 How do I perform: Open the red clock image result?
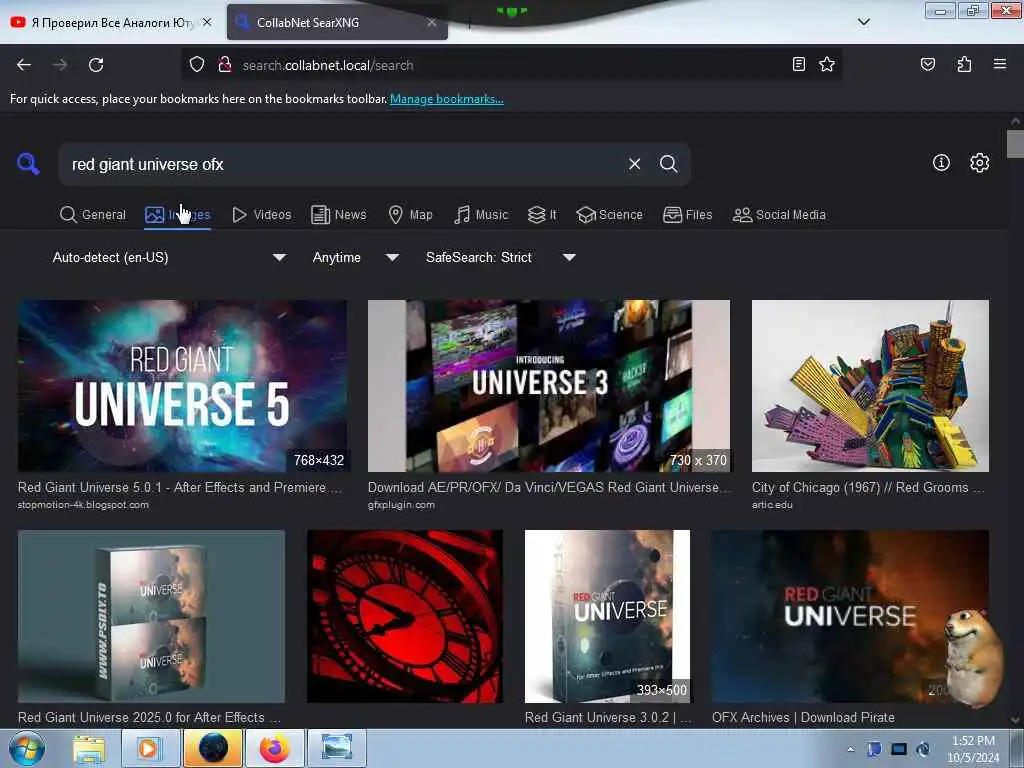[x=405, y=616]
